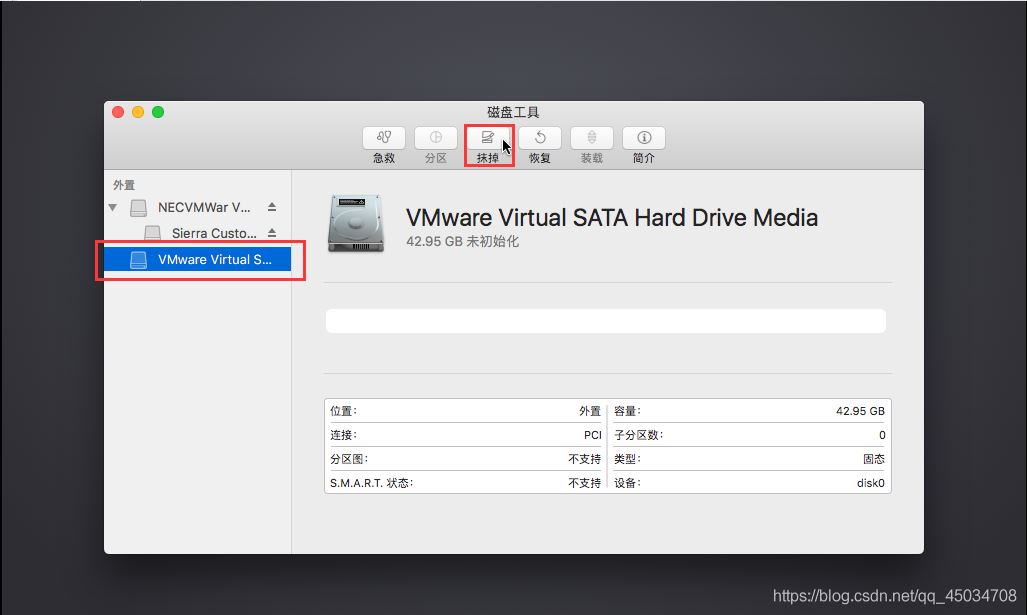Click the 磁盘工具 window title
The image size is (1027, 615).
(513, 112)
